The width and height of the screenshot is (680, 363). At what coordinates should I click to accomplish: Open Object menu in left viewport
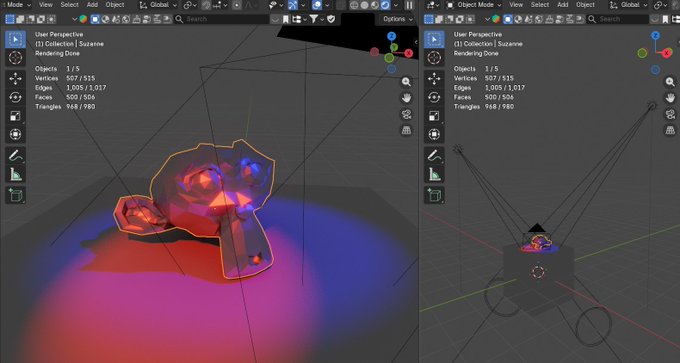(114, 5)
